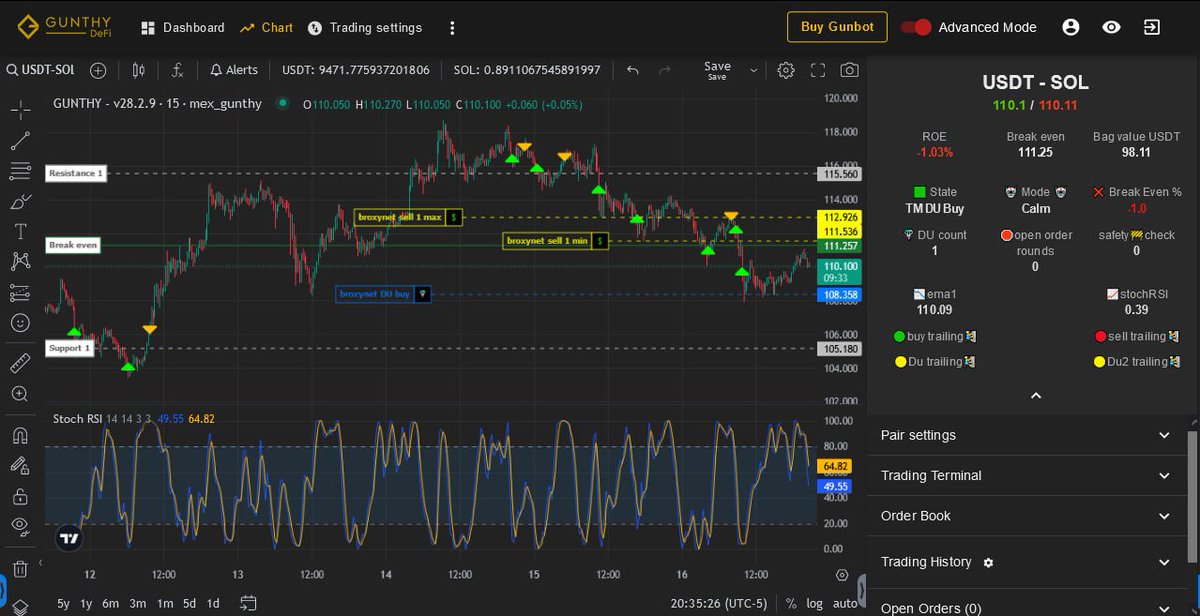1200x616 pixels.
Task: Toggle the log scale button
Action: point(815,604)
